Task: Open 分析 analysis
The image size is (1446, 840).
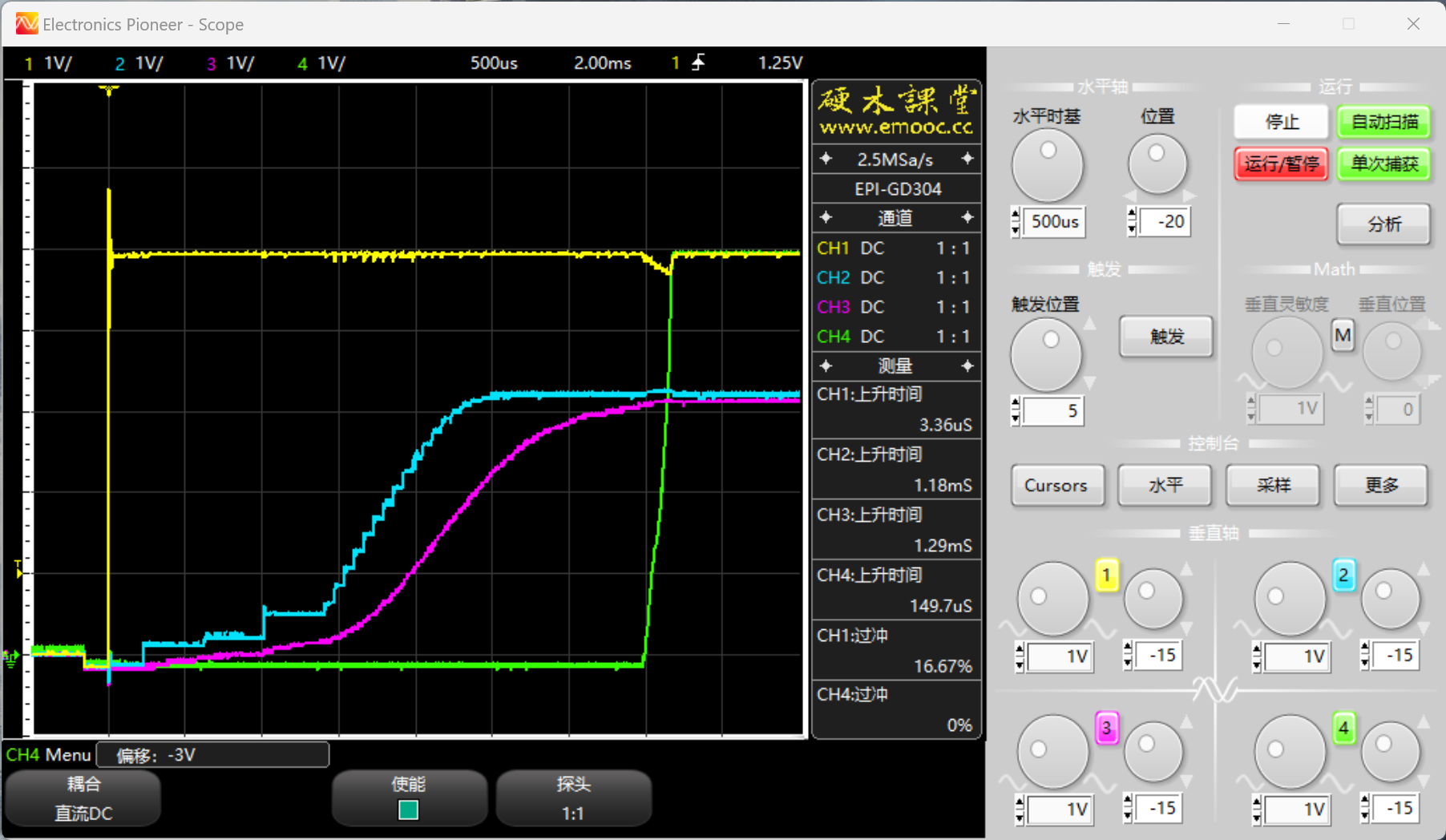Action: (x=1384, y=224)
